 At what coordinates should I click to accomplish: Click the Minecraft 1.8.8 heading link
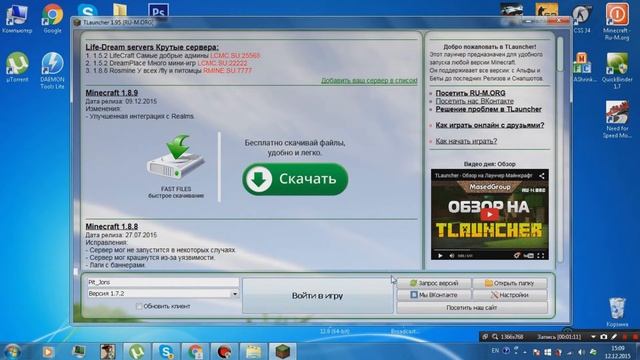pyautogui.click(x=111, y=227)
